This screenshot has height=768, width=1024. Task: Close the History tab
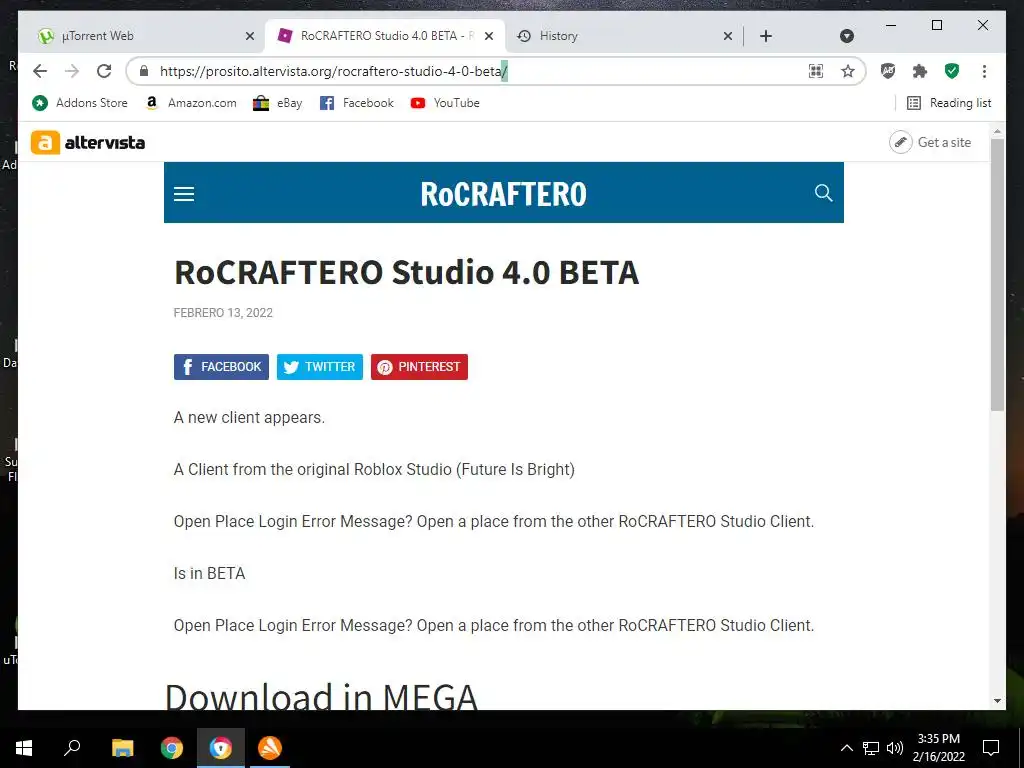pos(728,36)
